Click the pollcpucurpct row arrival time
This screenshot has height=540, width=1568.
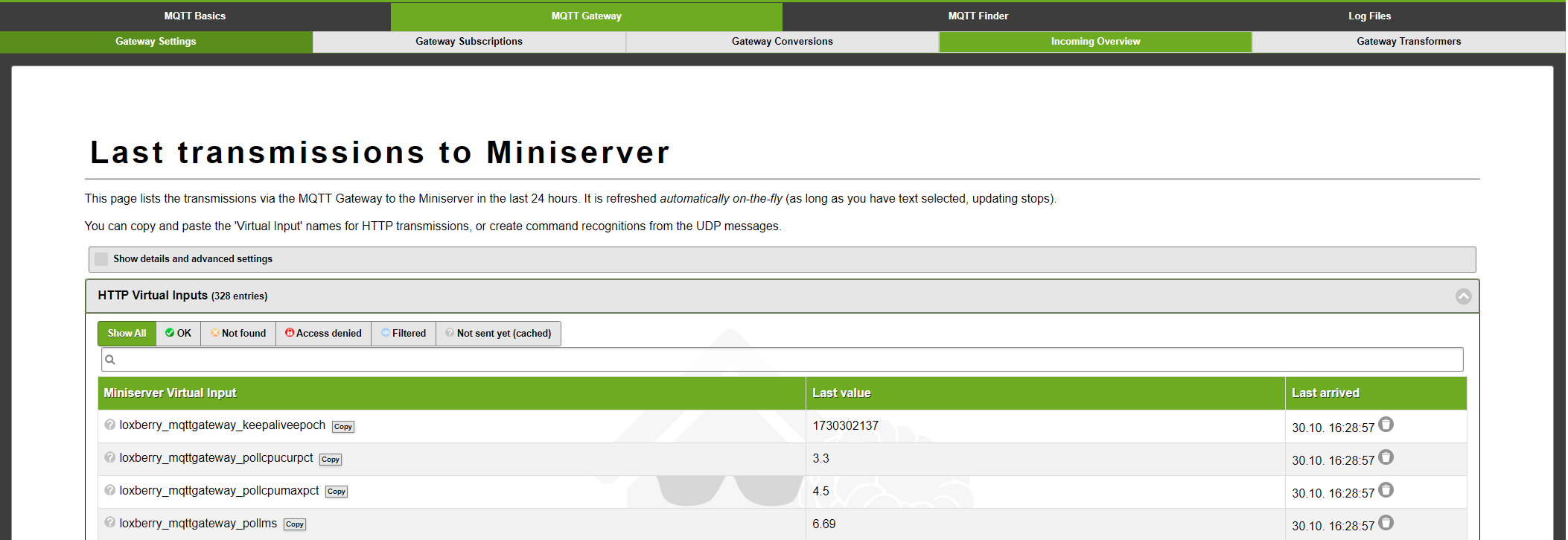[1333, 461]
